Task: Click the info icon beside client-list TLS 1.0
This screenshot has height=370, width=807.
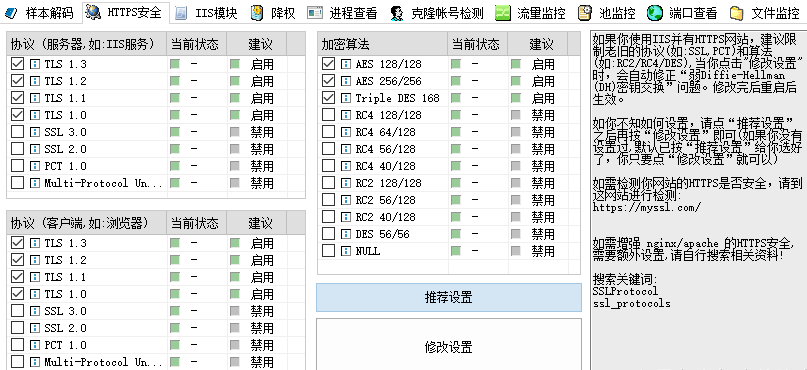Action: [x=34, y=293]
